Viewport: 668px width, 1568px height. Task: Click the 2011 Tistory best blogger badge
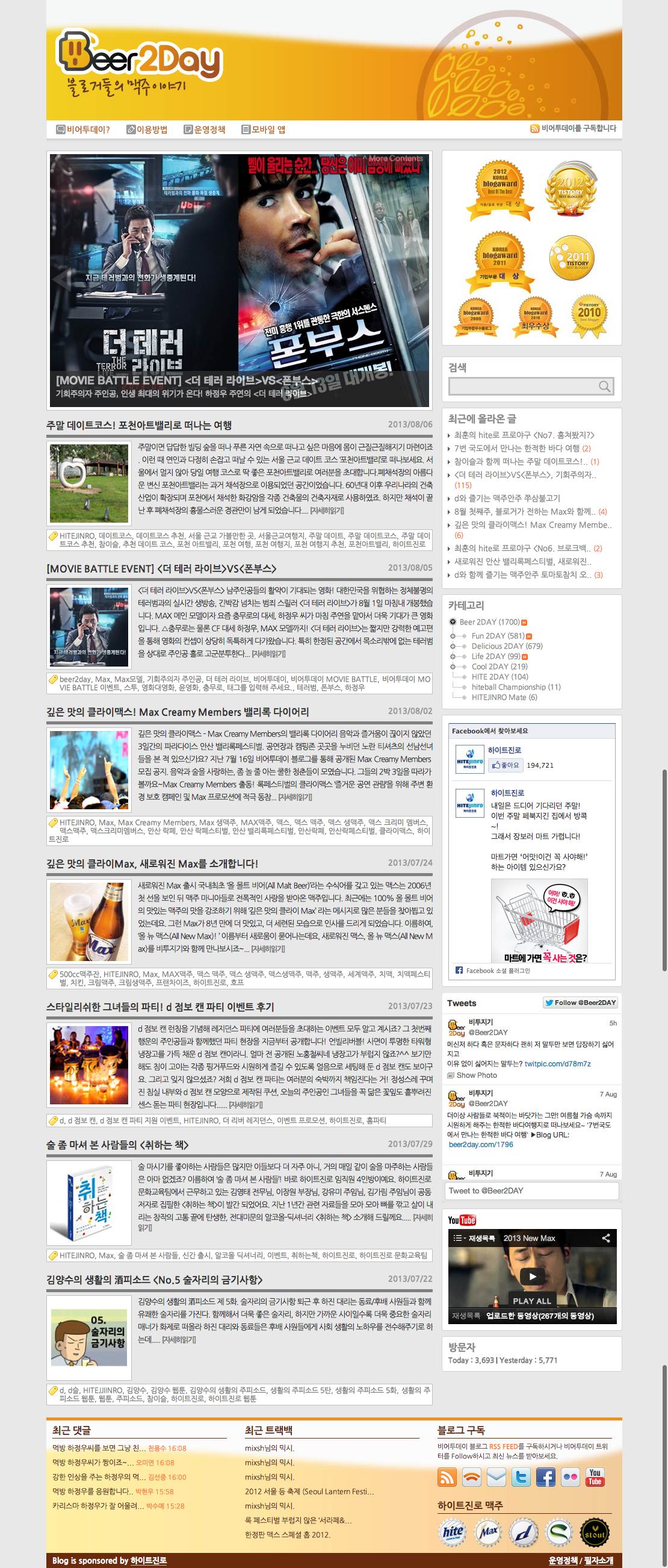tap(572, 258)
